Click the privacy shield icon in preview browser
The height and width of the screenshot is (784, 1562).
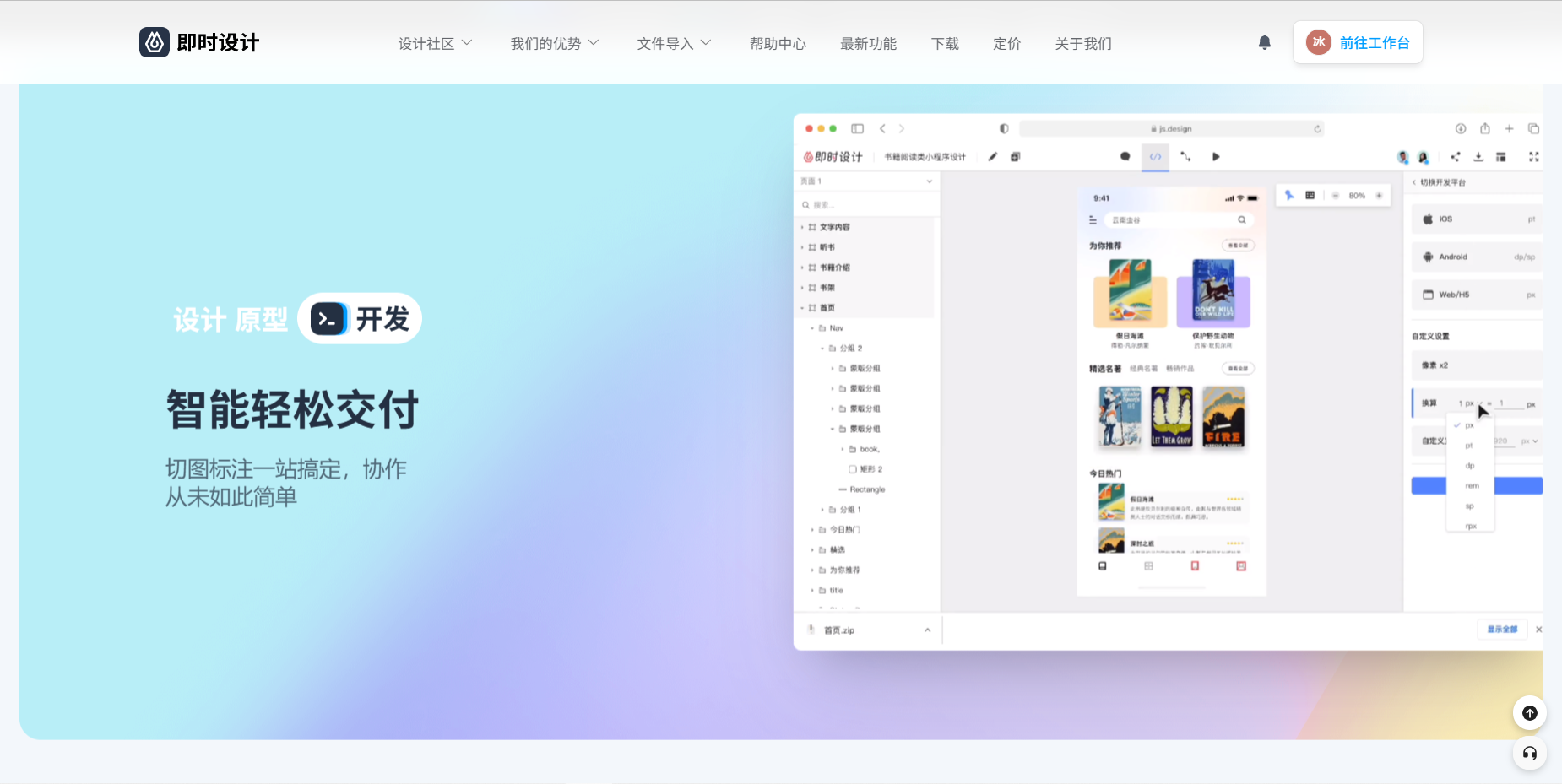1004,128
